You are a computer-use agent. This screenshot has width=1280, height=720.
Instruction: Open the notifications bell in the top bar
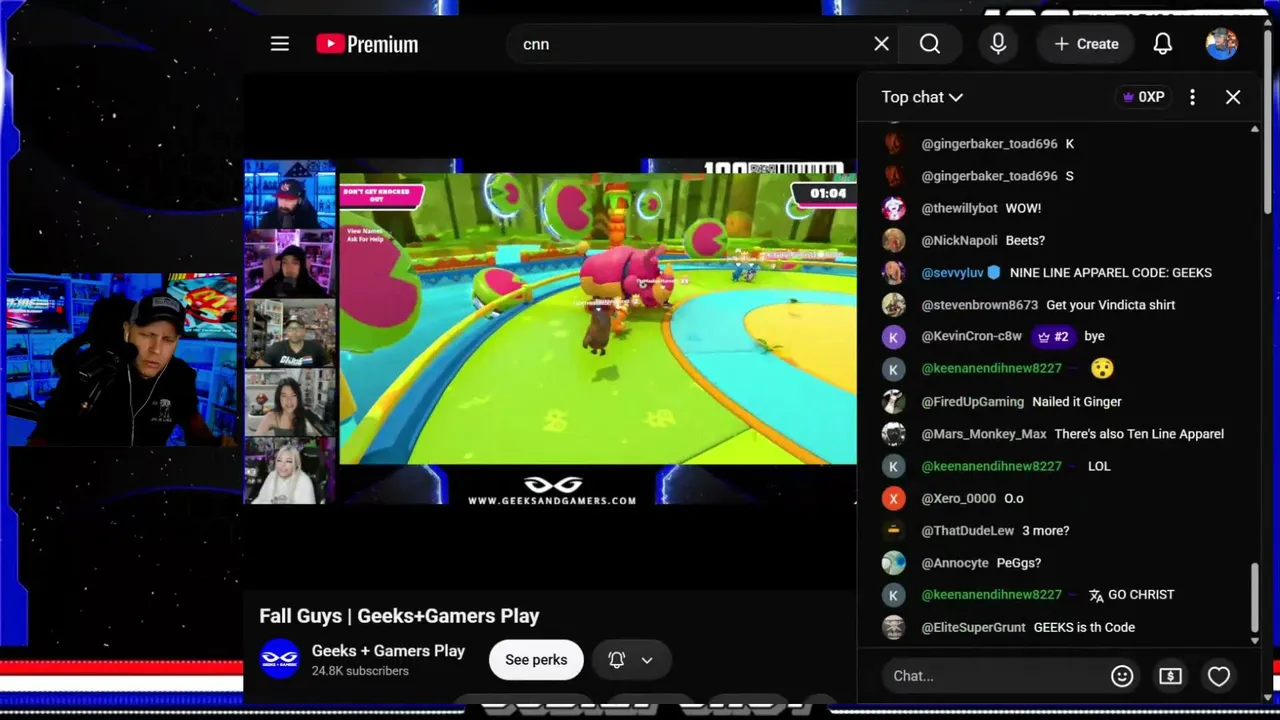click(1162, 44)
